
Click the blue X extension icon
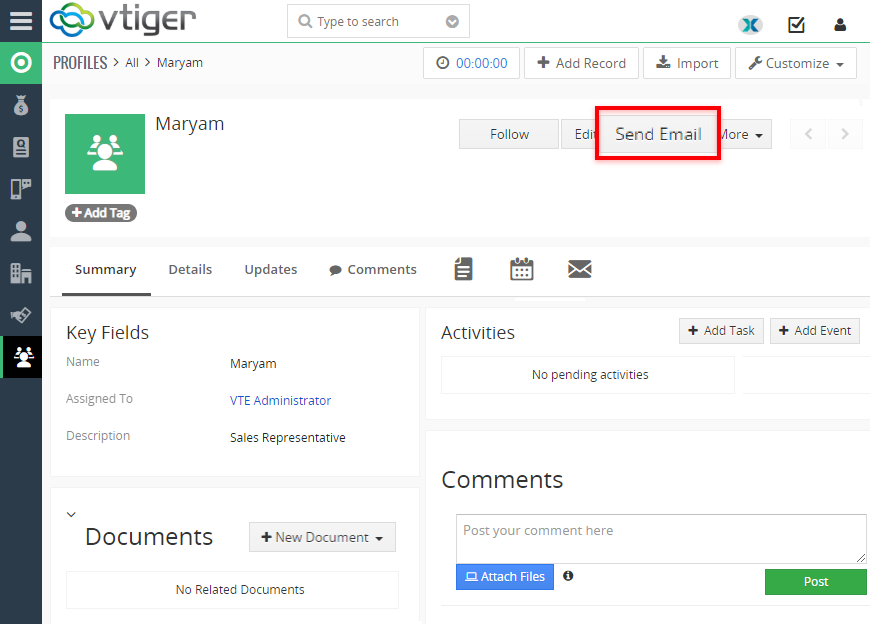click(750, 24)
